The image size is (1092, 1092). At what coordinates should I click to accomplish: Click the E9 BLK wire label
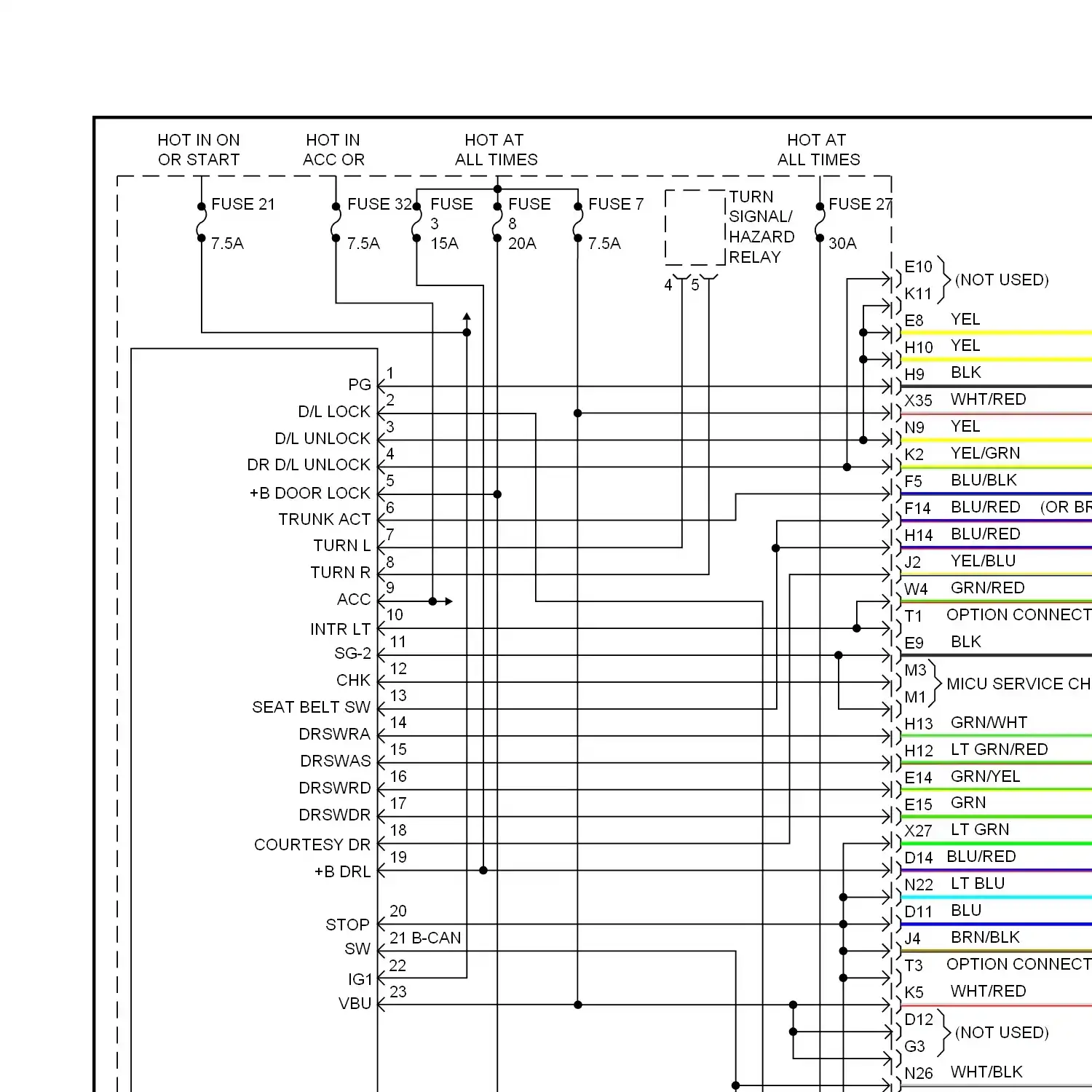(943, 643)
